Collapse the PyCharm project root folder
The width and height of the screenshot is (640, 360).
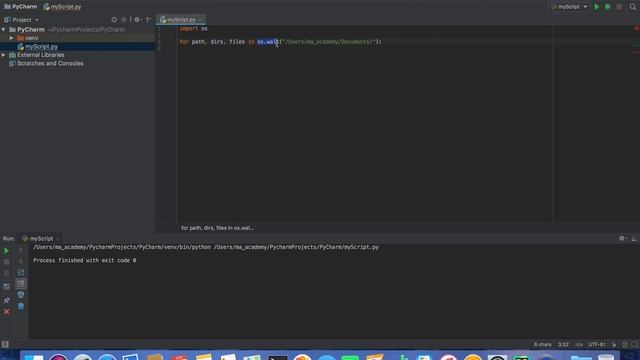(x=4, y=29)
